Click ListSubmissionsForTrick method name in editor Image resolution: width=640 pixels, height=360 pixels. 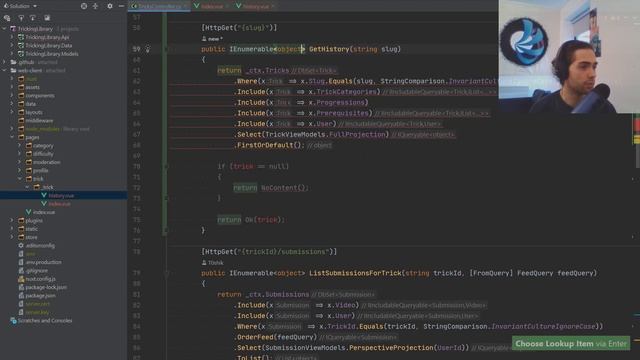click(x=355, y=273)
